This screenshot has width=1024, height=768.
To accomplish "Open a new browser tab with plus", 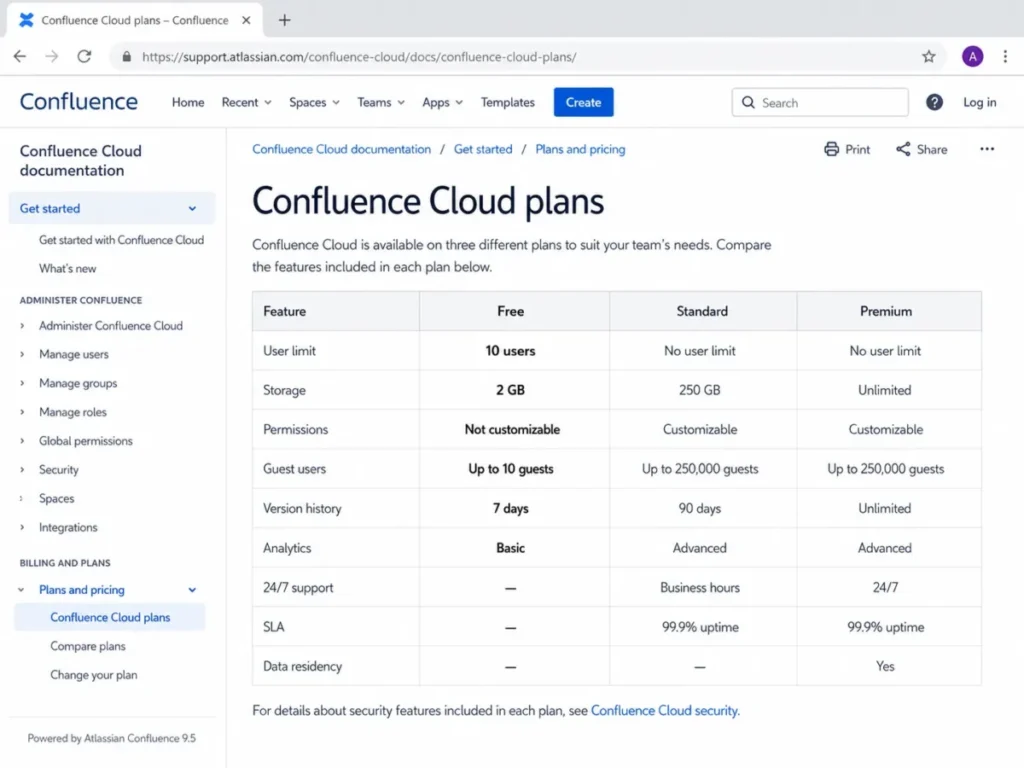I will point(284,20).
